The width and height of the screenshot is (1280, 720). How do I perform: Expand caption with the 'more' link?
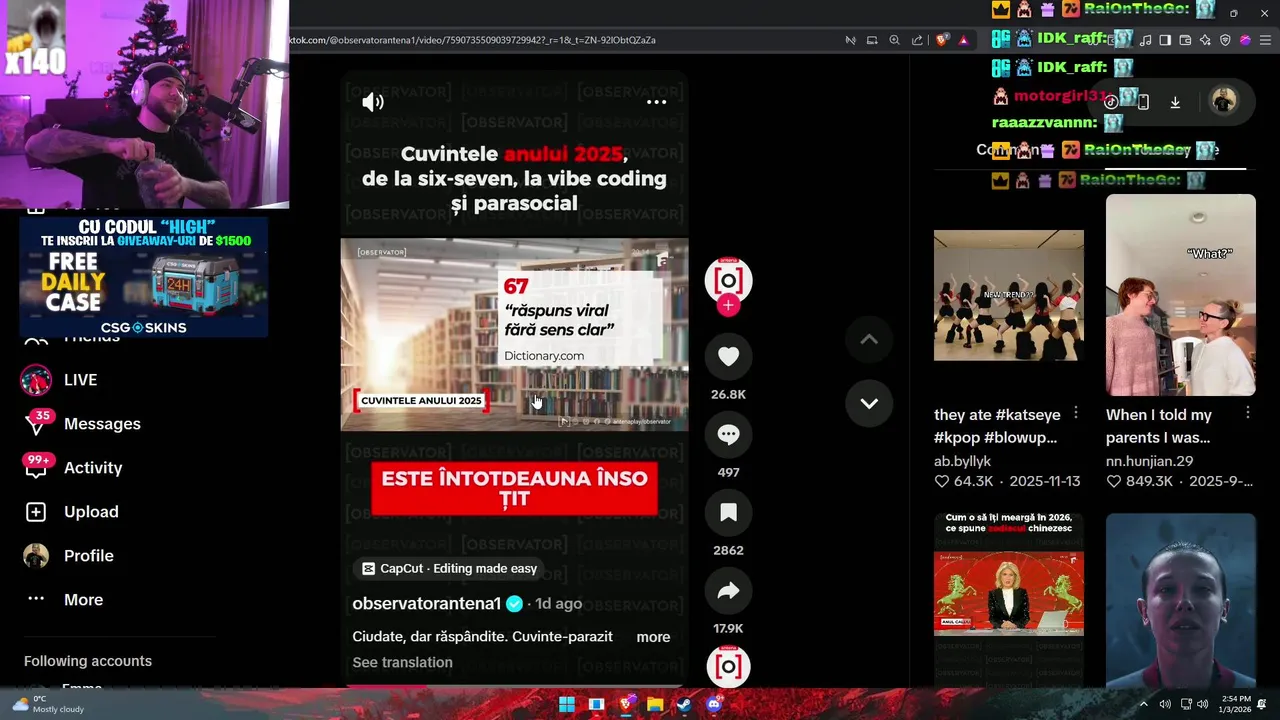(x=653, y=637)
